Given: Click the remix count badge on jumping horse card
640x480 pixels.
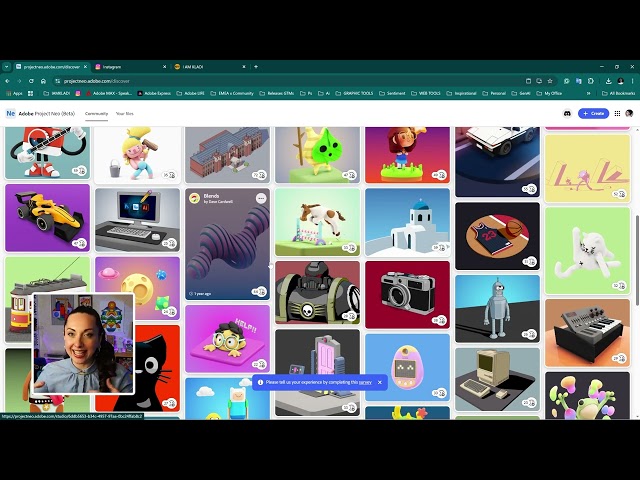Looking at the screenshot, I should (x=349, y=248).
